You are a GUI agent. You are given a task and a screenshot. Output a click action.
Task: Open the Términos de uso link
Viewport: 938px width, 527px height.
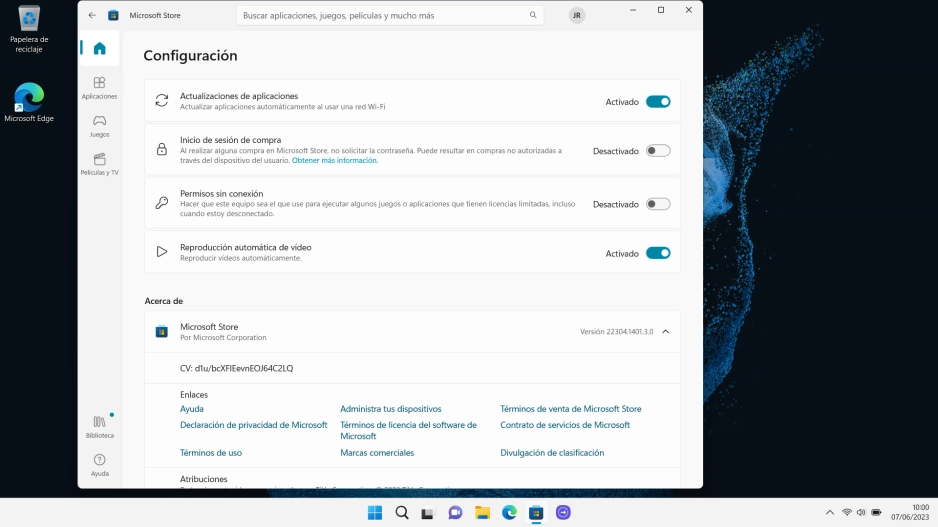click(x=211, y=453)
